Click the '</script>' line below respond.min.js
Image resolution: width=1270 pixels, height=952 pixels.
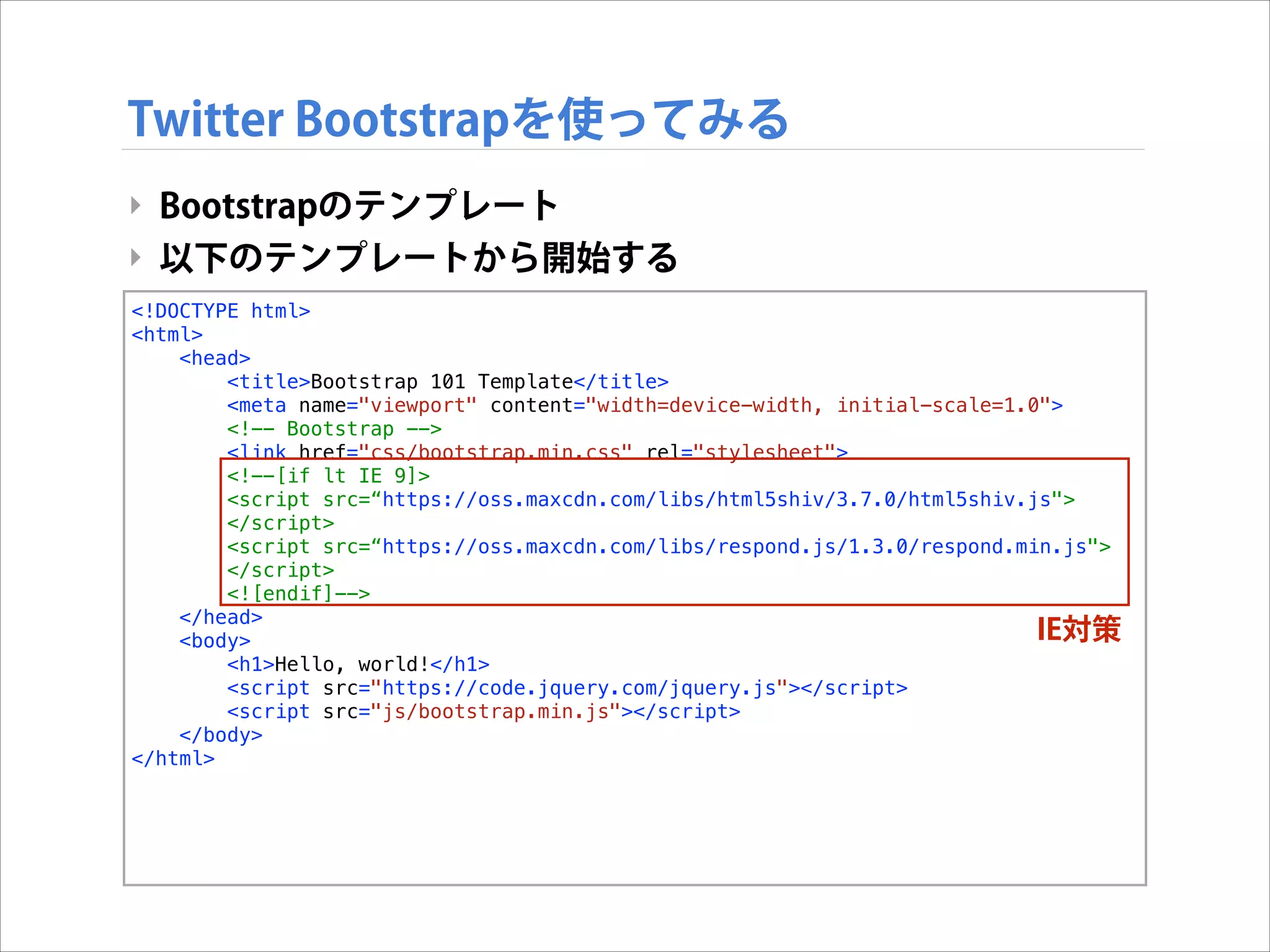click(x=280, y=570)
